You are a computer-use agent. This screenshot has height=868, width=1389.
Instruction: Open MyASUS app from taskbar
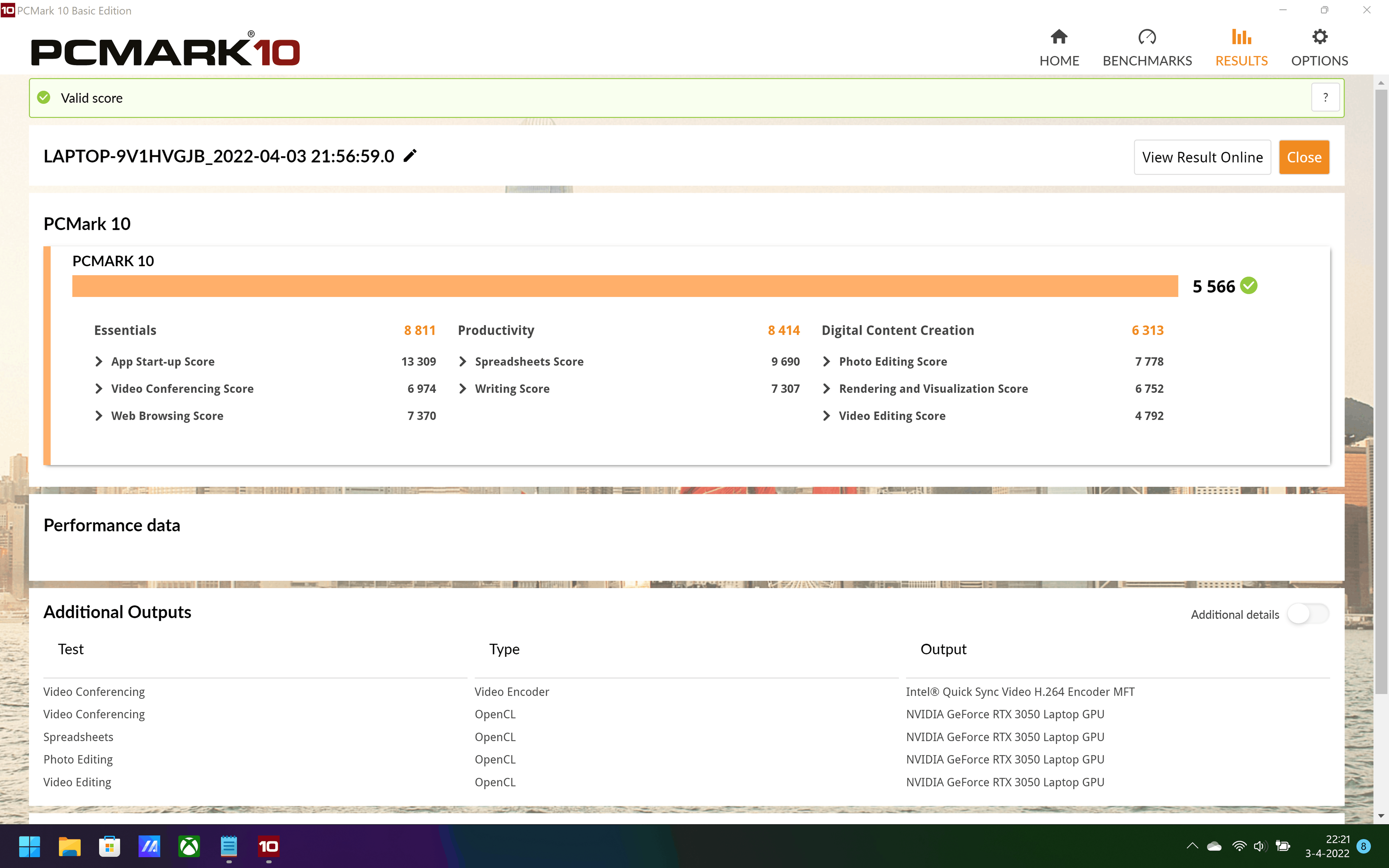pos(149,846)
